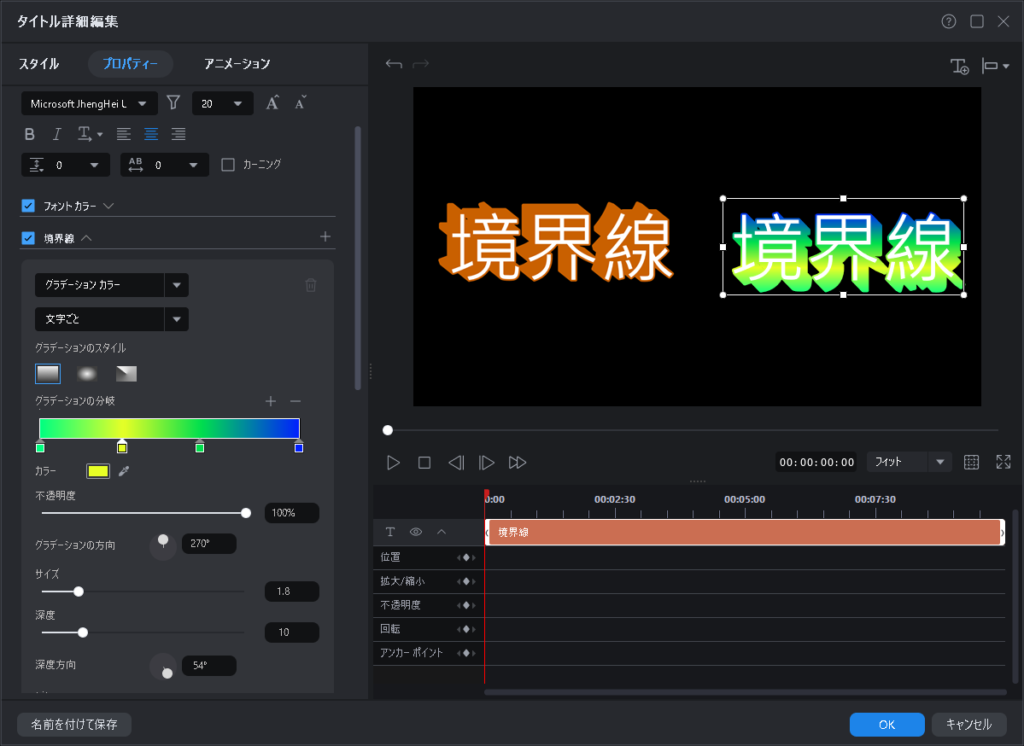The image size is (1024, 746).
Task: Toggle track visibility eye icon
Action: click(416, 532)
